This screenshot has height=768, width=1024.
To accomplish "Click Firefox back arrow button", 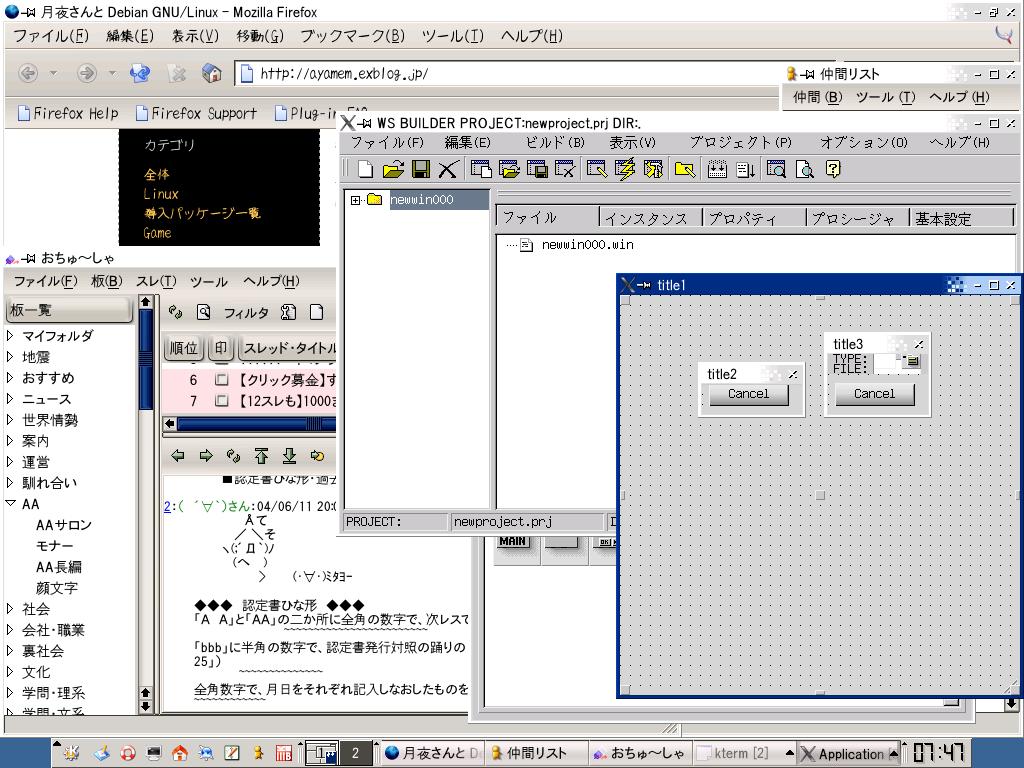I will pos(27,73).
